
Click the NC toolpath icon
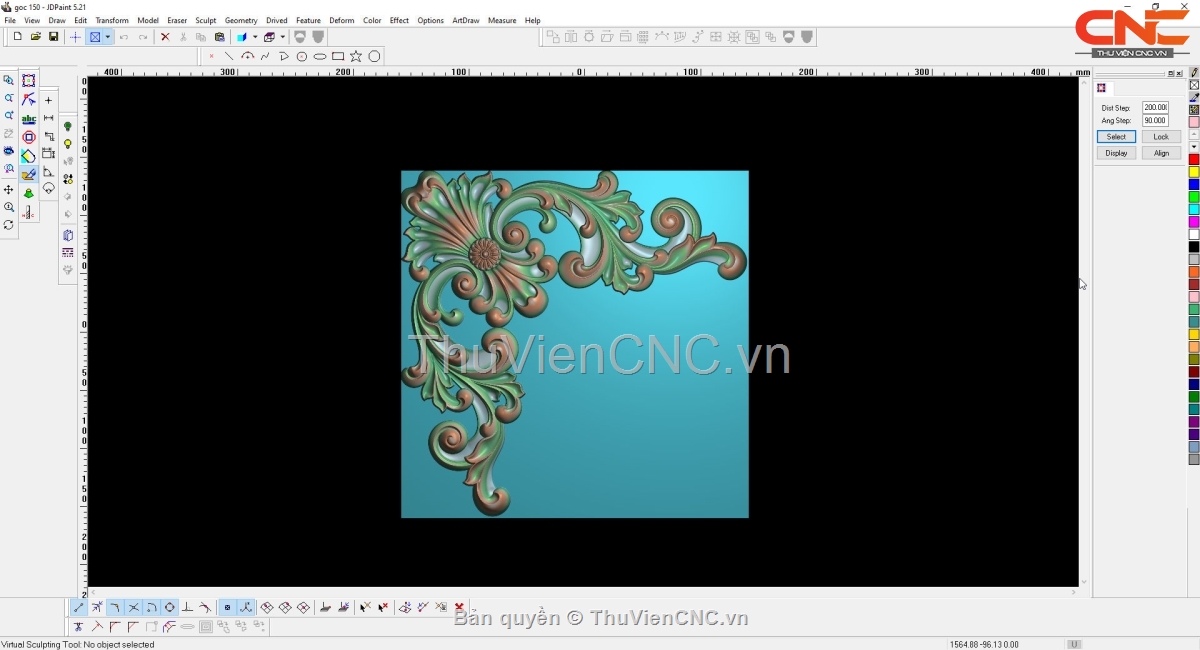29,212
